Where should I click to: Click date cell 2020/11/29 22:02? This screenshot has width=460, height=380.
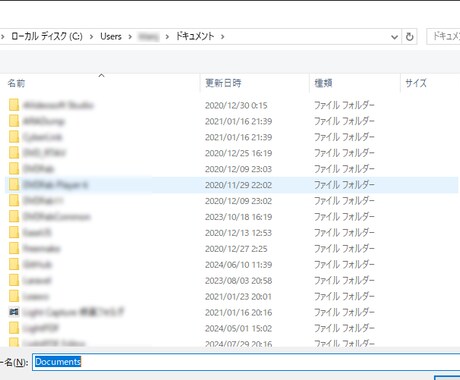coord(238,185)
